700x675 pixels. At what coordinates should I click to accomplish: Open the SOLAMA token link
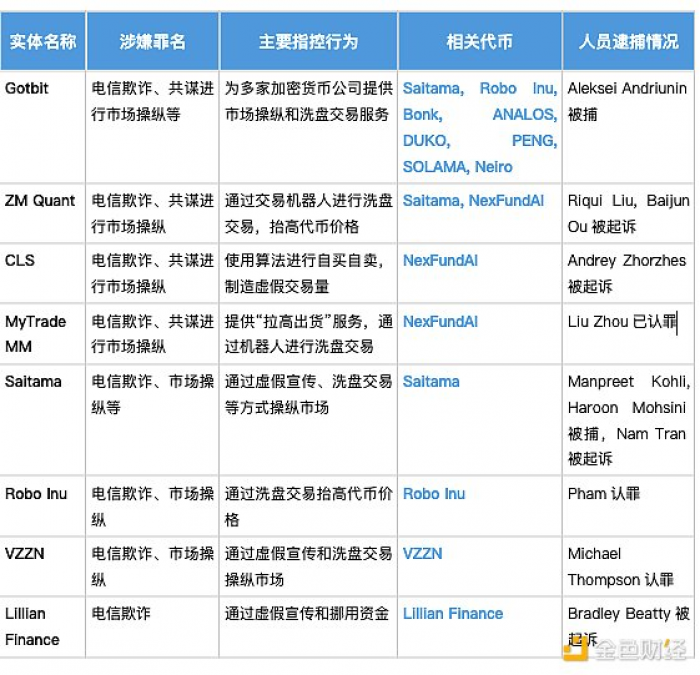436,167
